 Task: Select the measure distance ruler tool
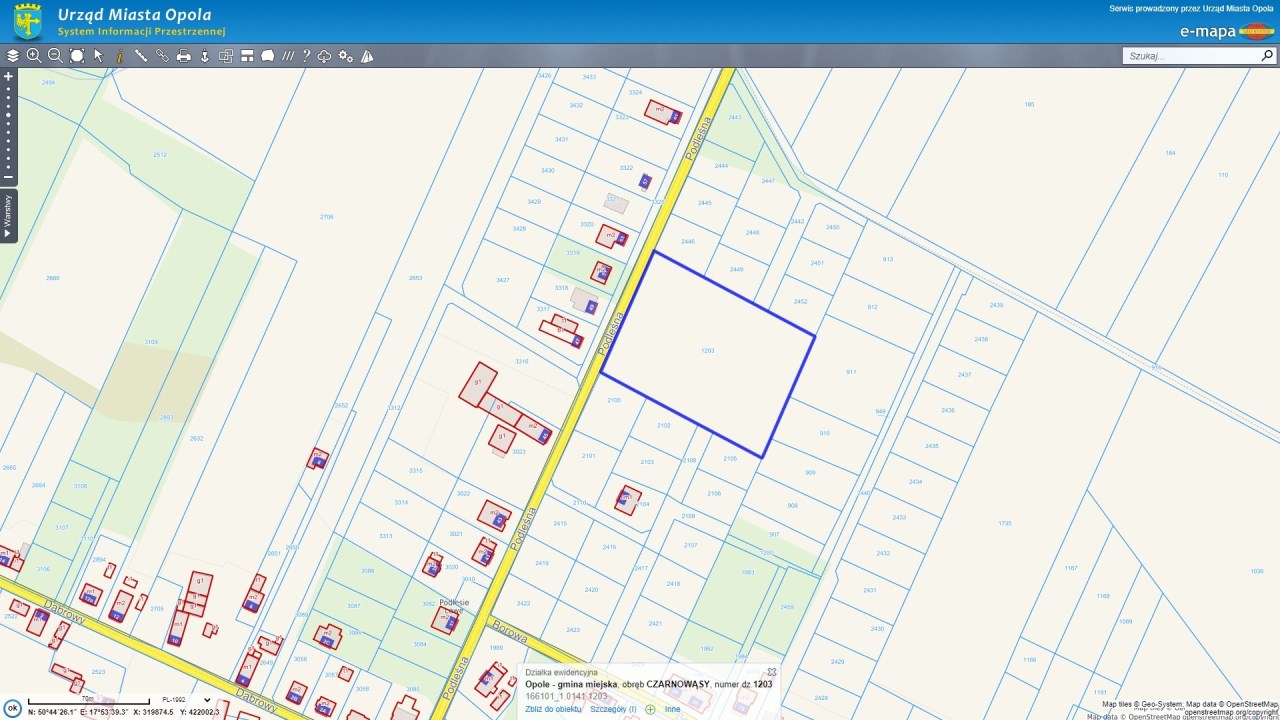pyautogui.click(x=141, y=56)
